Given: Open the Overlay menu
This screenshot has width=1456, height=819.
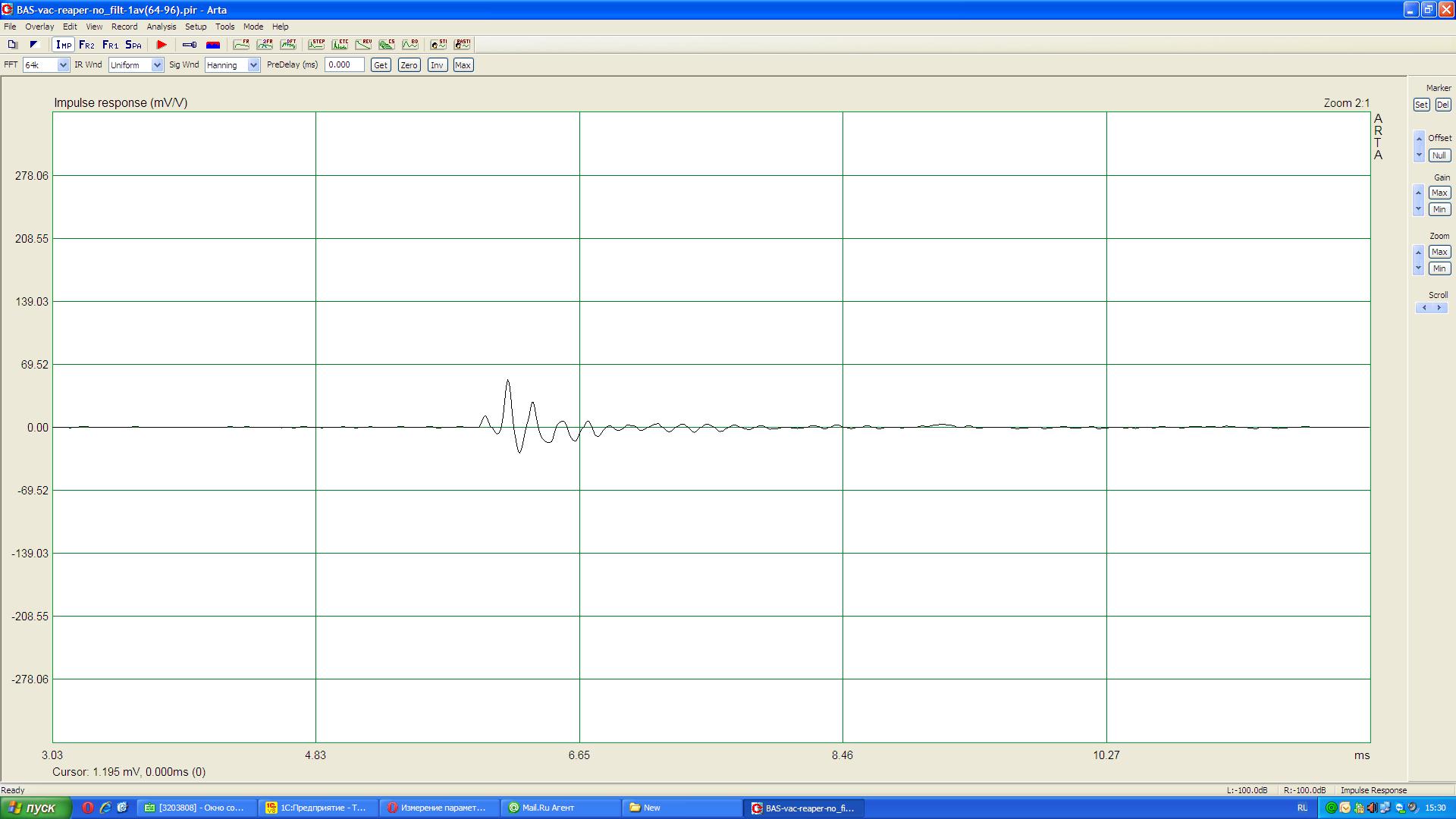Looking at the screenshot, I should tap(39, 27).
